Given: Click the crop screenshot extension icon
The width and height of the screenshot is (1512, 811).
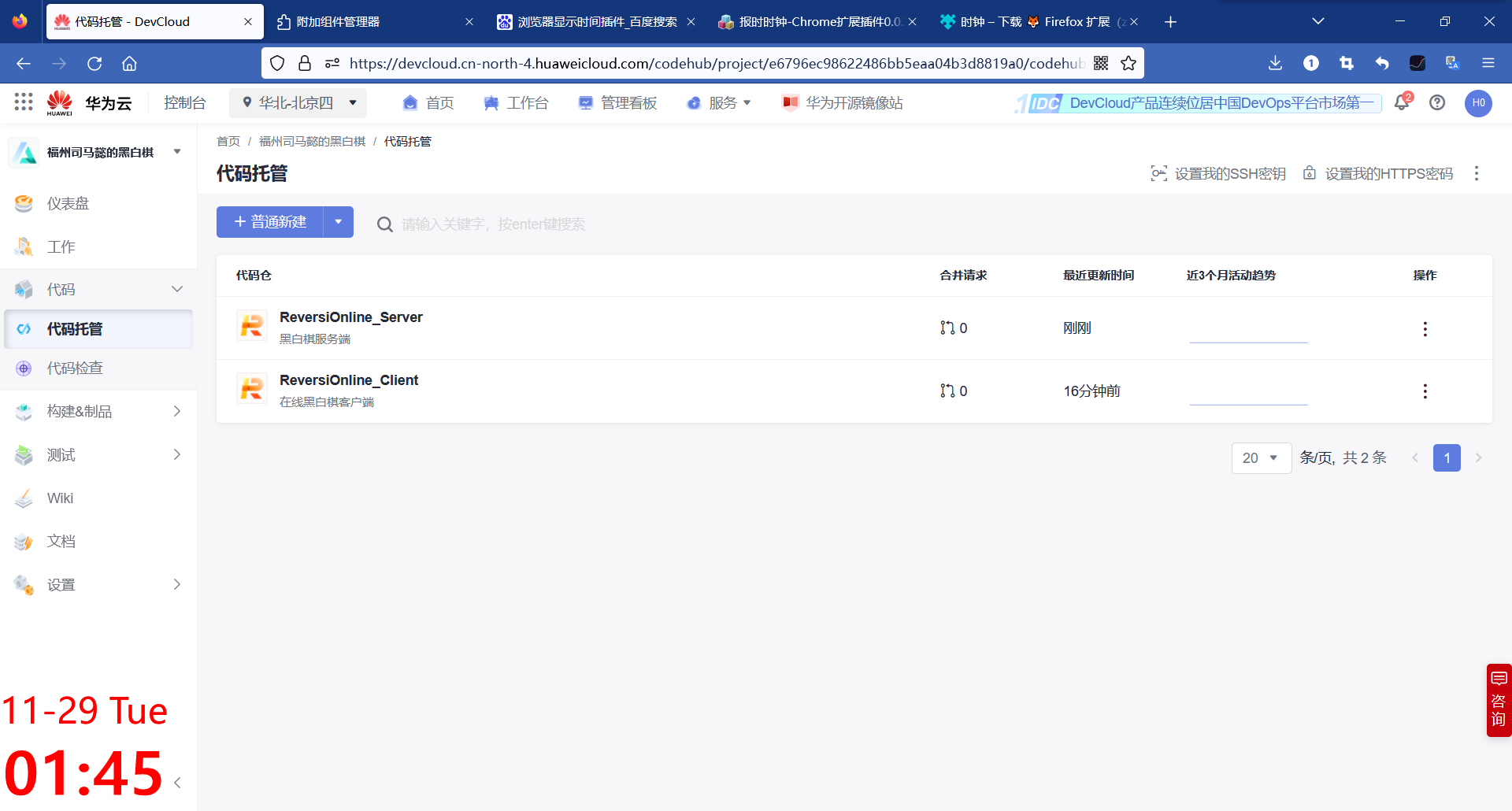Looking at the screenshot, I should point(1347,63).
